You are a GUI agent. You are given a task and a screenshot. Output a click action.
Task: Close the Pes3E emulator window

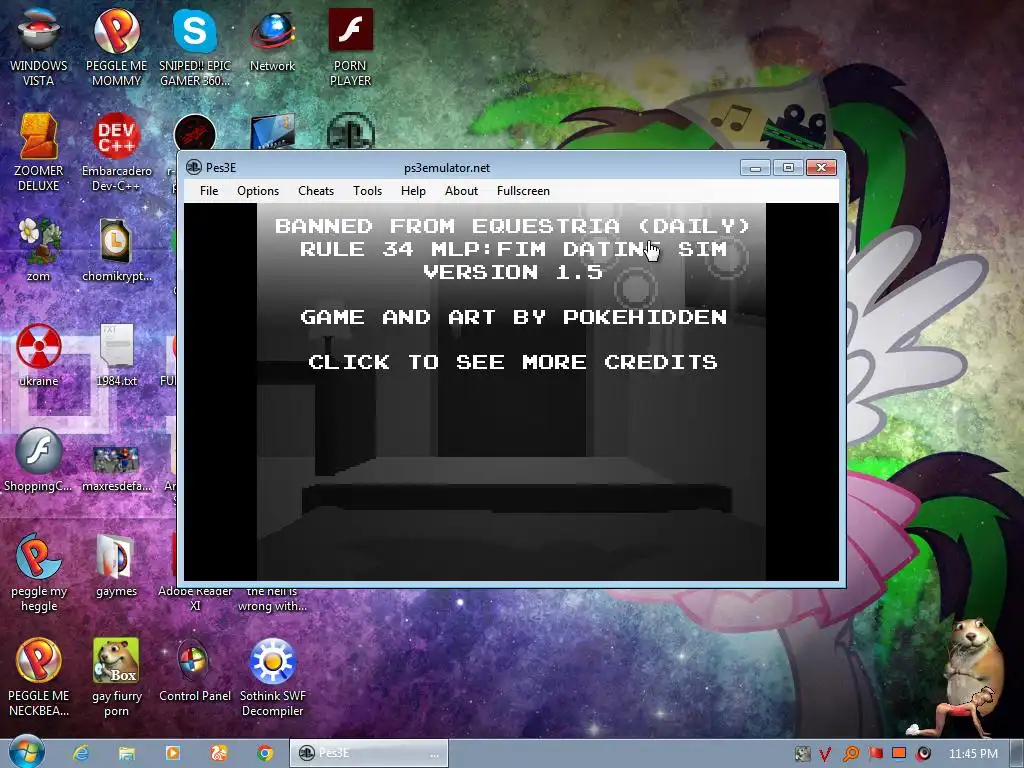point(822,168)
